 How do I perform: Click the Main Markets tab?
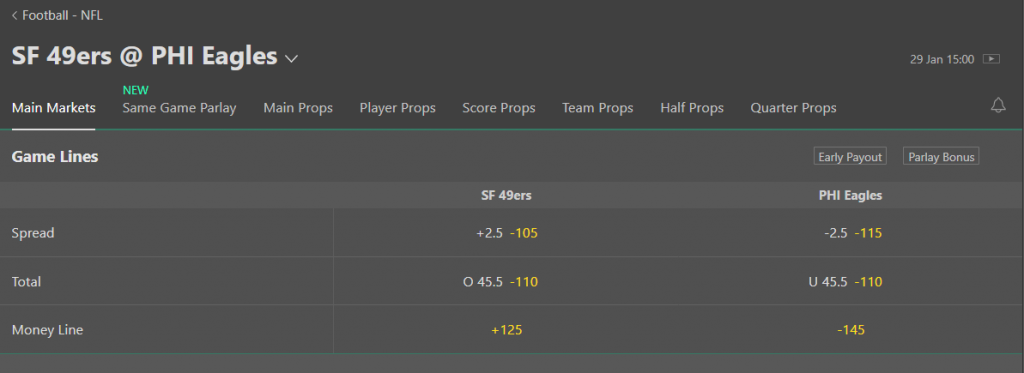coord(54,108)
